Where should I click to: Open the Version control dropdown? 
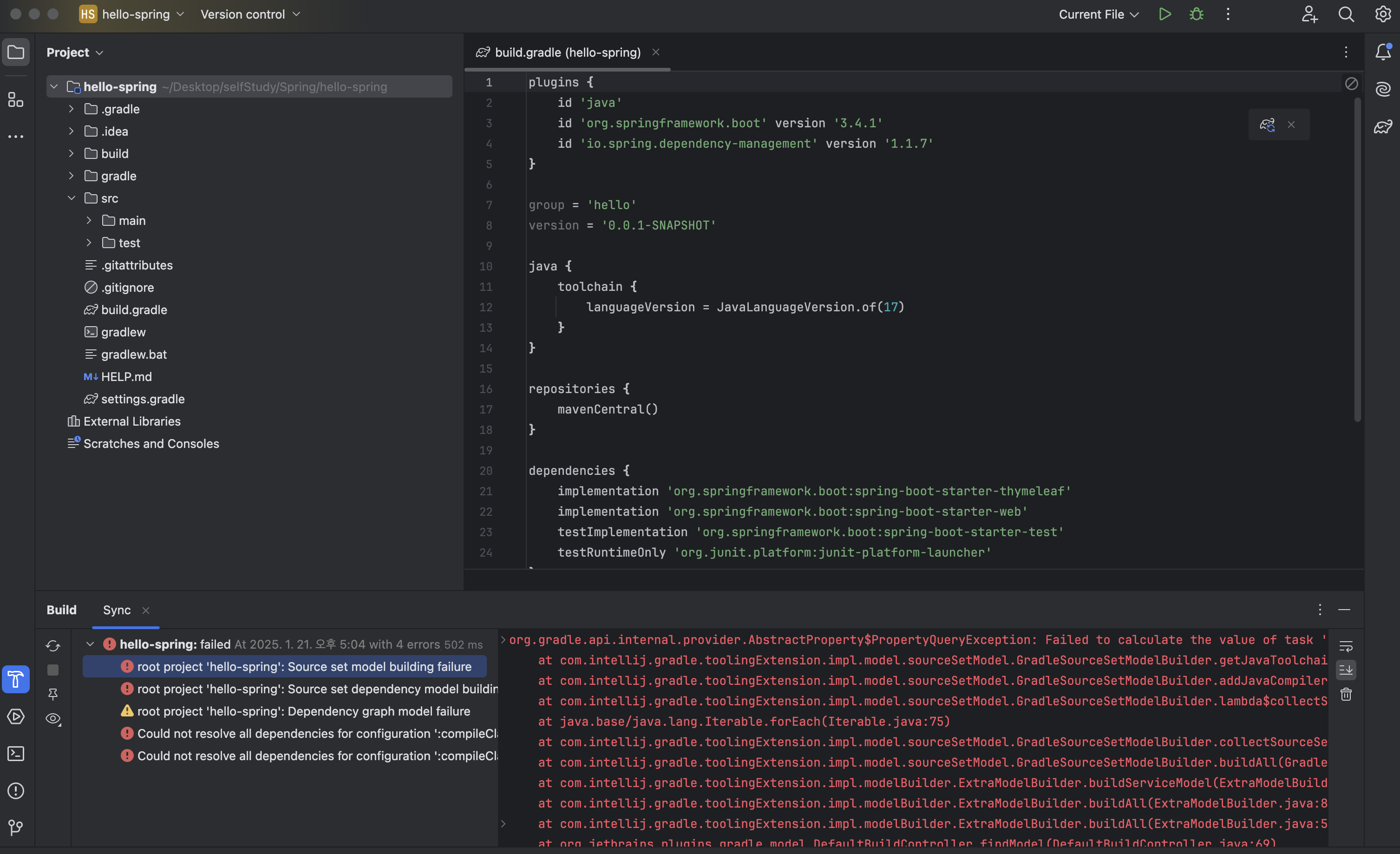pyautogui.click(x=250, y=14)
